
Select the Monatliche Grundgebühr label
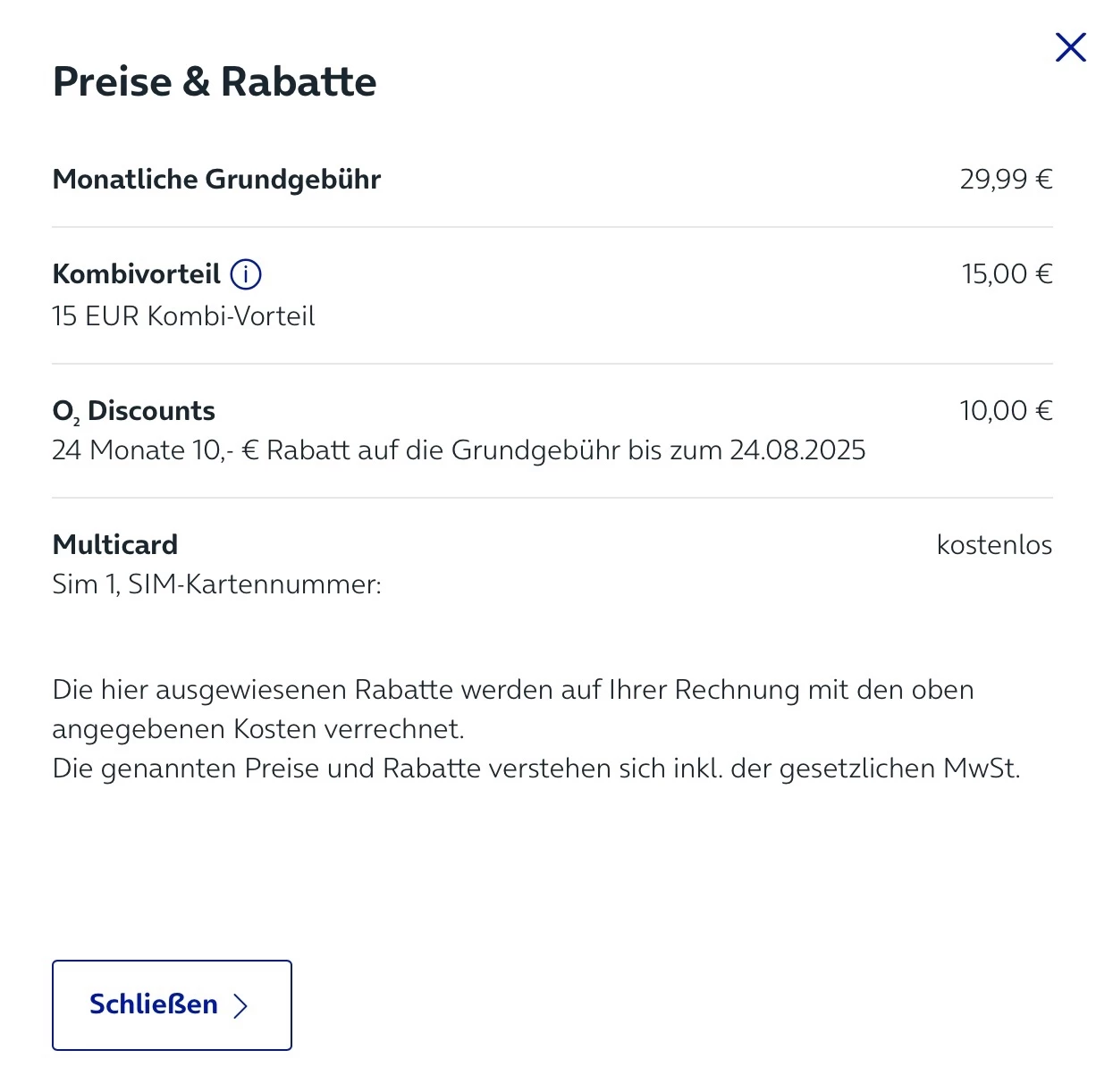[x=216, y=180]
